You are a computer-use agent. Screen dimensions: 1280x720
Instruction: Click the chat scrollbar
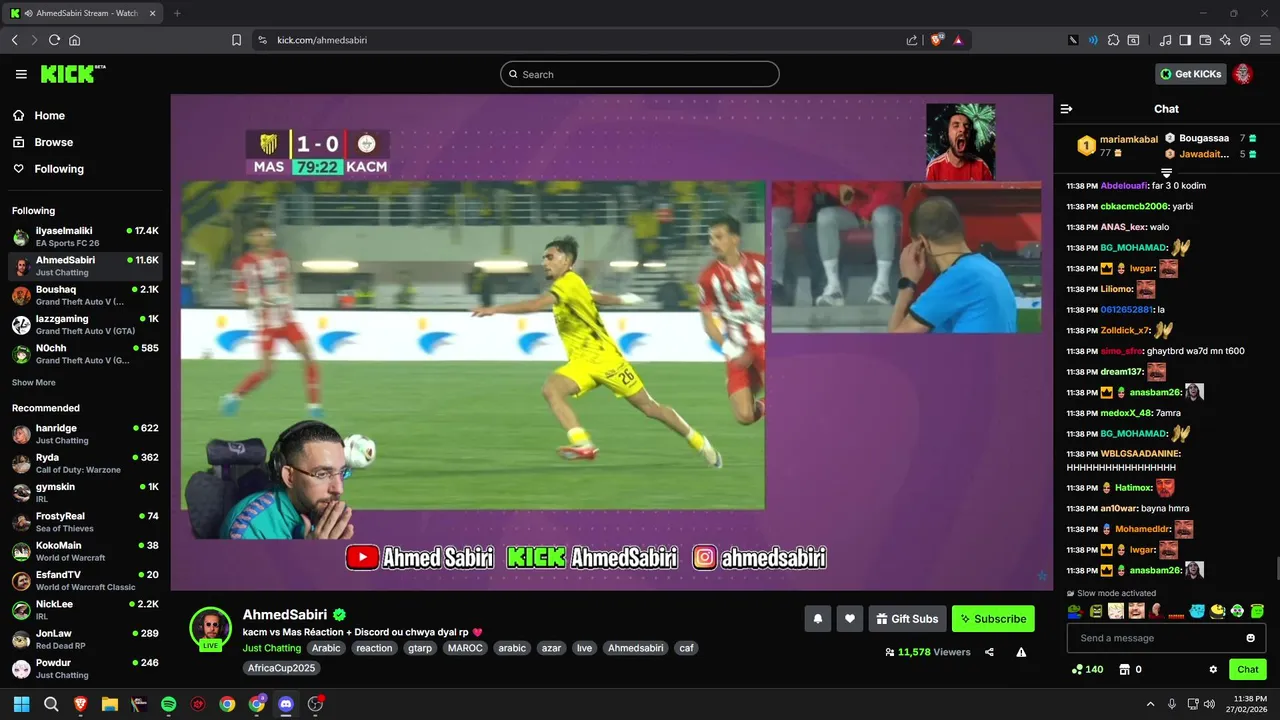tap(1276, 568)
